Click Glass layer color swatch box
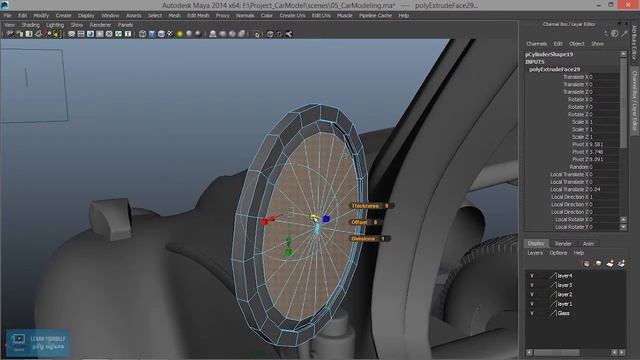Screen dimensions: 640x360 click(x=553, y=313)
